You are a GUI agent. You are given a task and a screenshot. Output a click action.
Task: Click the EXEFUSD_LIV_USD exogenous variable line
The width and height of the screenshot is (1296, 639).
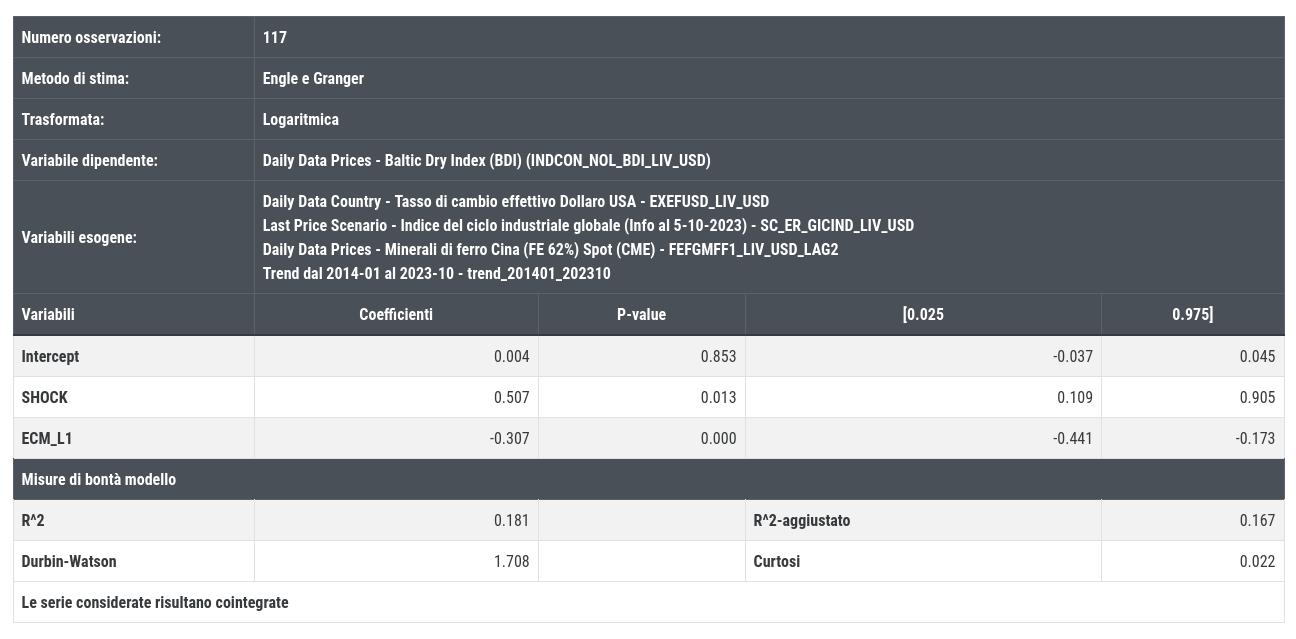coord(515,201)
